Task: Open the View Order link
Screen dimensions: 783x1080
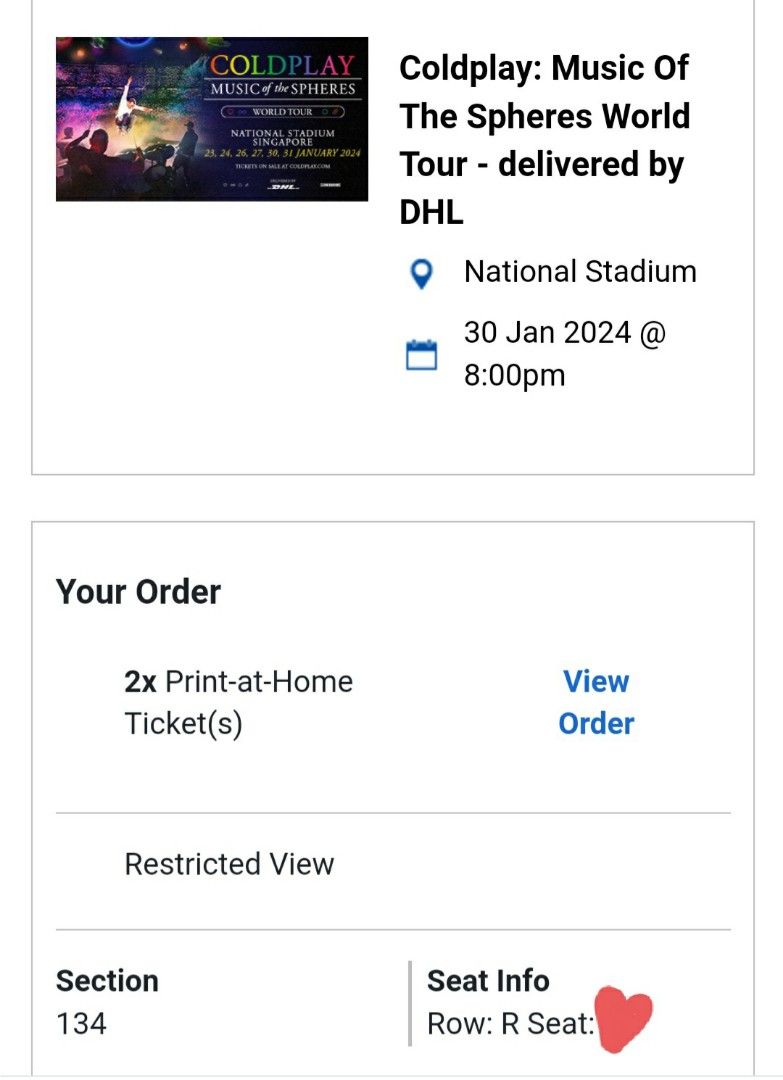Action: click(596, 702)
